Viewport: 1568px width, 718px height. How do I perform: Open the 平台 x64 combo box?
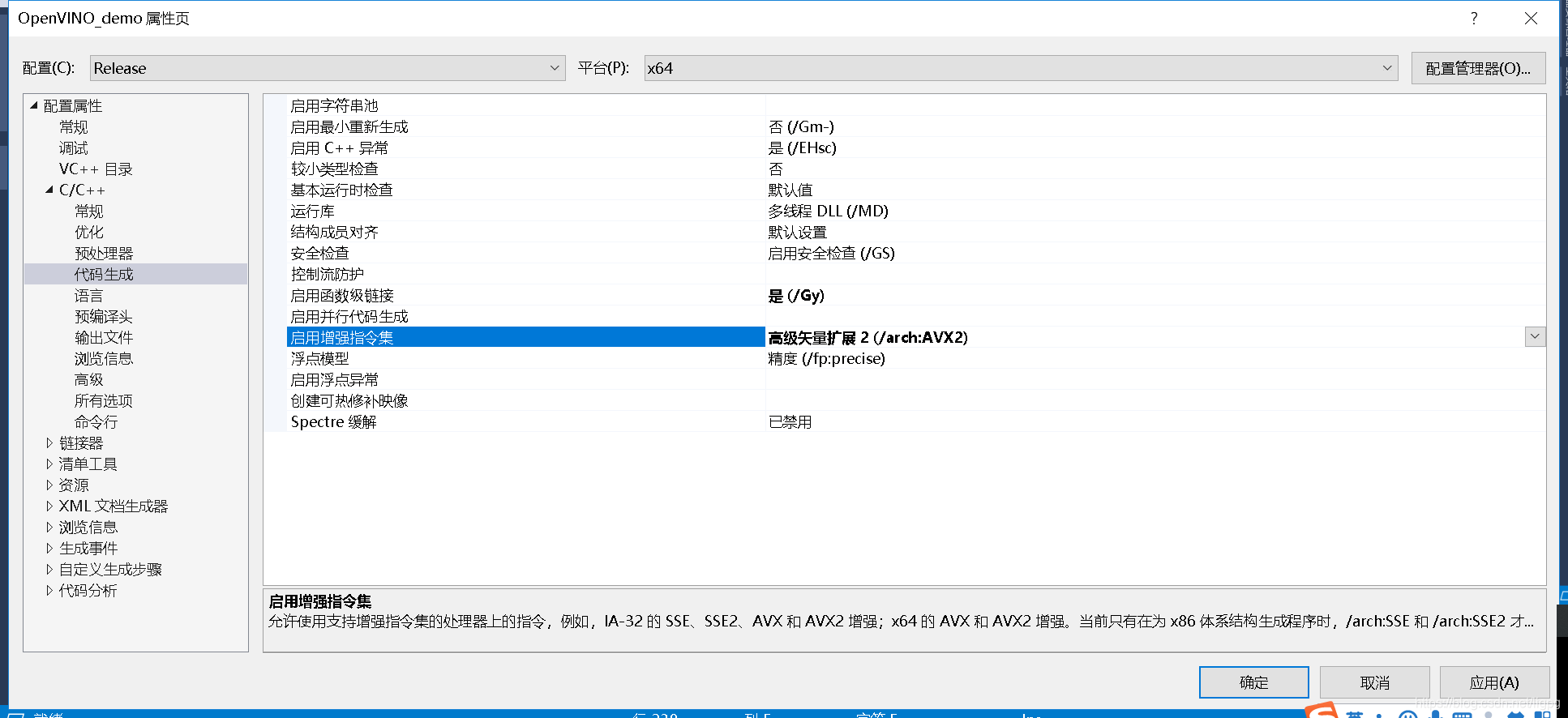(x=1022, y=68)
